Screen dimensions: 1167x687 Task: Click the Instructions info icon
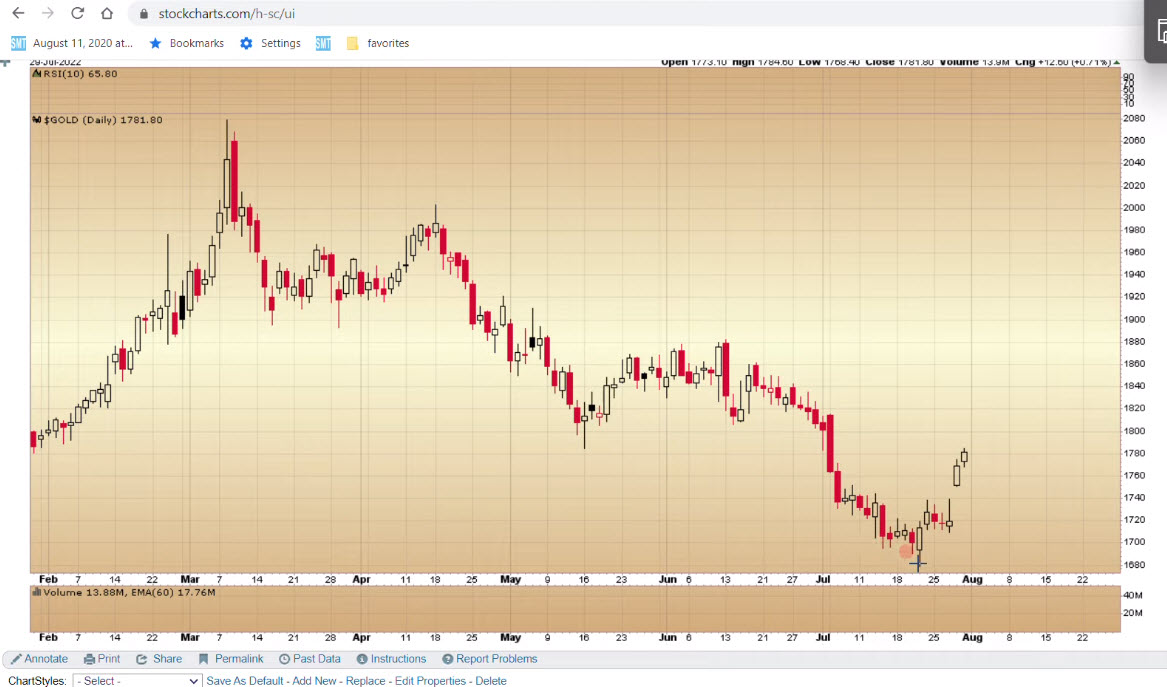point(362,659)
